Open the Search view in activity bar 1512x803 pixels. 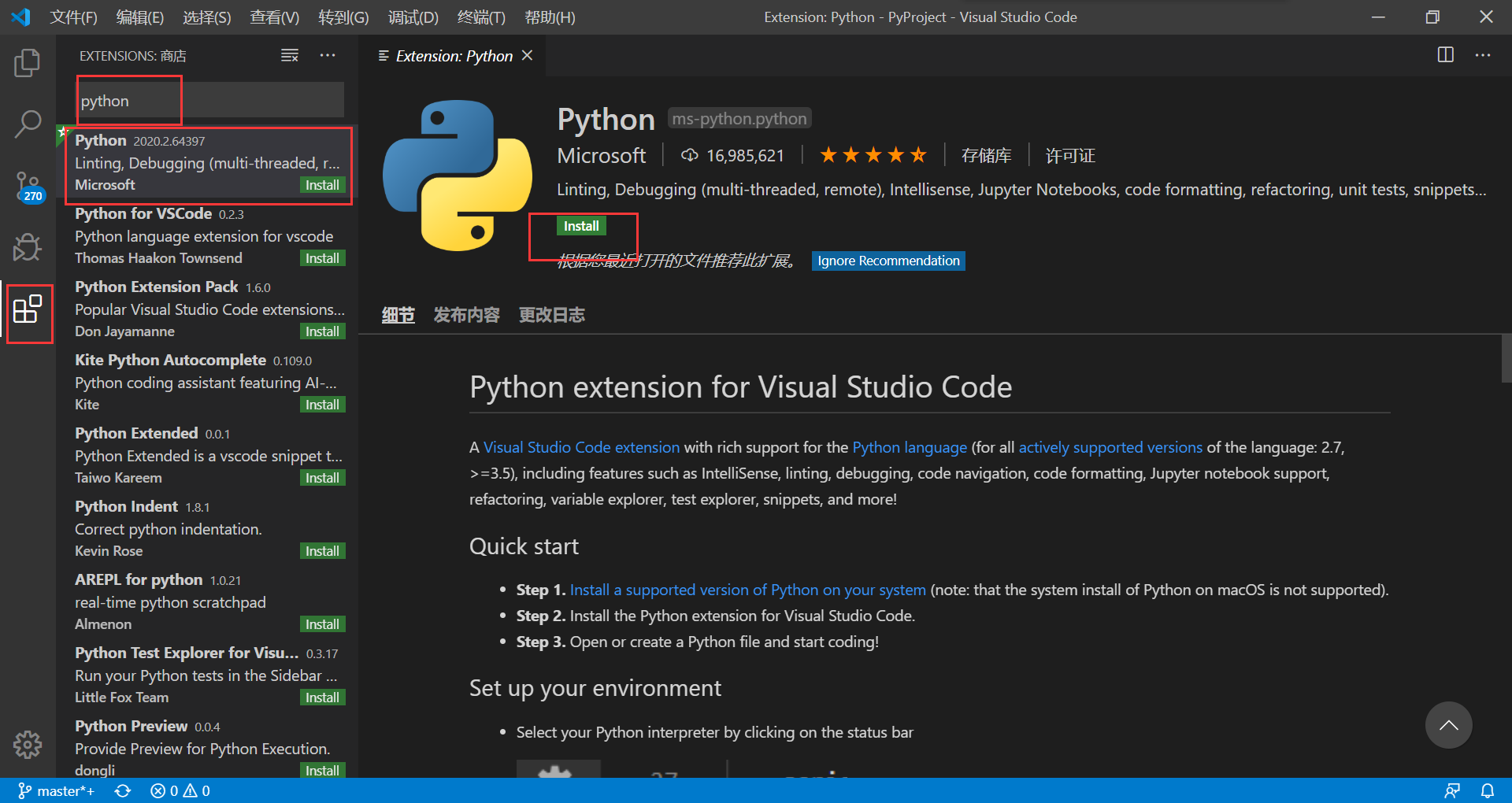28,124
